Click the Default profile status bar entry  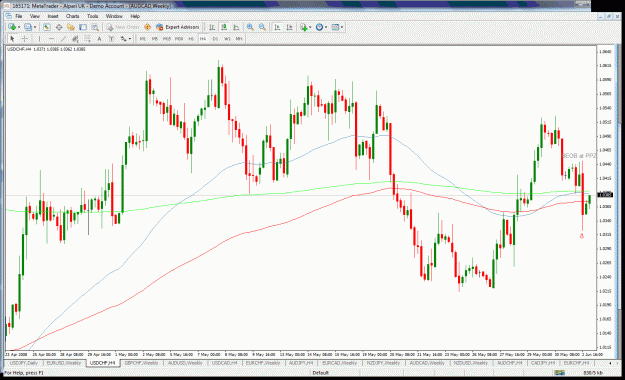coord(320,373)
